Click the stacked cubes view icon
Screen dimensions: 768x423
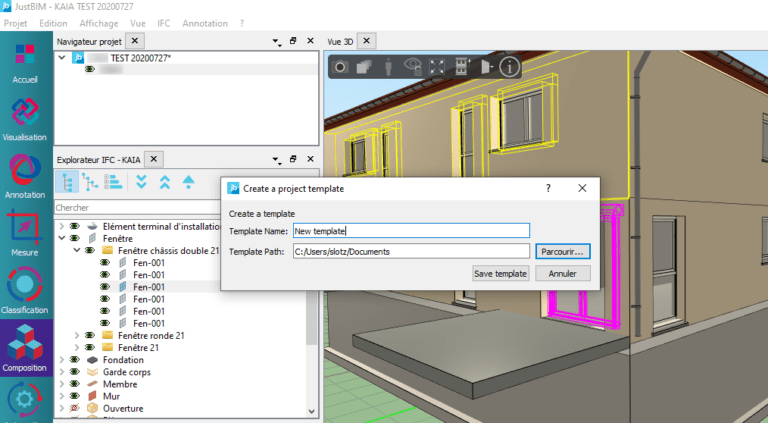point(364,67)
